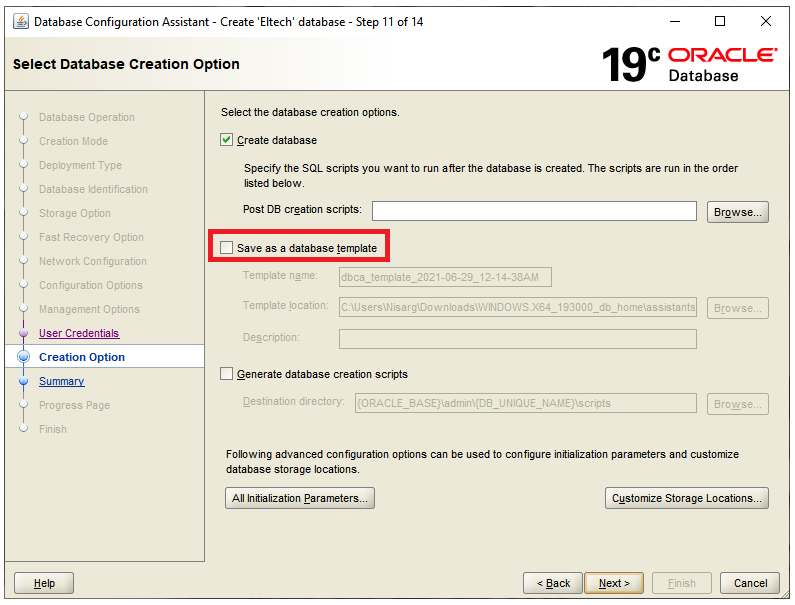Click the Post DB creation scripts field
Image resolution: width=795 pixels, height=605 pixels.
(x=534, y=211)
